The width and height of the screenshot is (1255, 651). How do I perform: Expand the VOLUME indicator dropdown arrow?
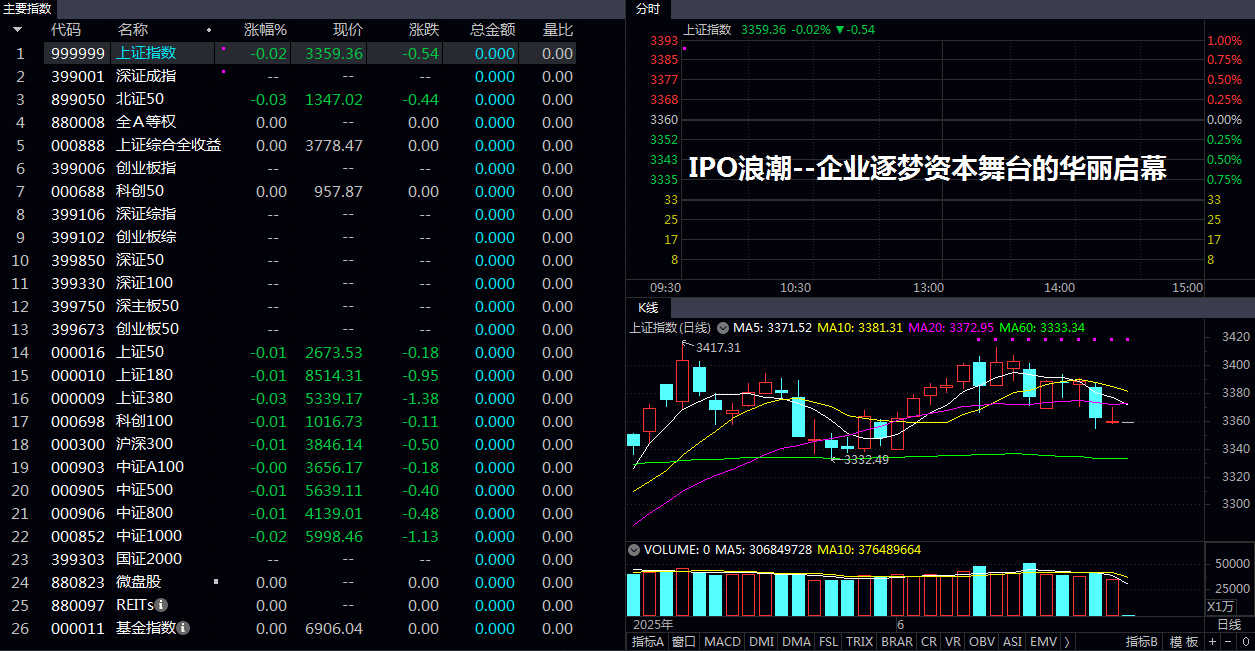[633, 549]
